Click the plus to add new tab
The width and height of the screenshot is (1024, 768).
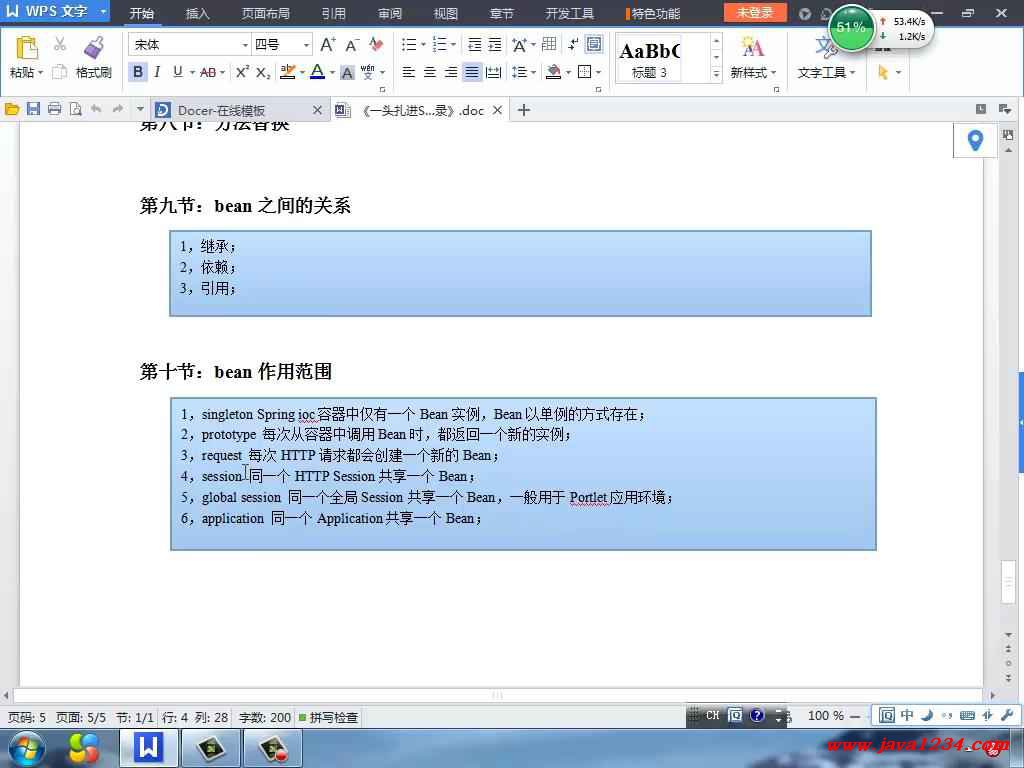523,110
